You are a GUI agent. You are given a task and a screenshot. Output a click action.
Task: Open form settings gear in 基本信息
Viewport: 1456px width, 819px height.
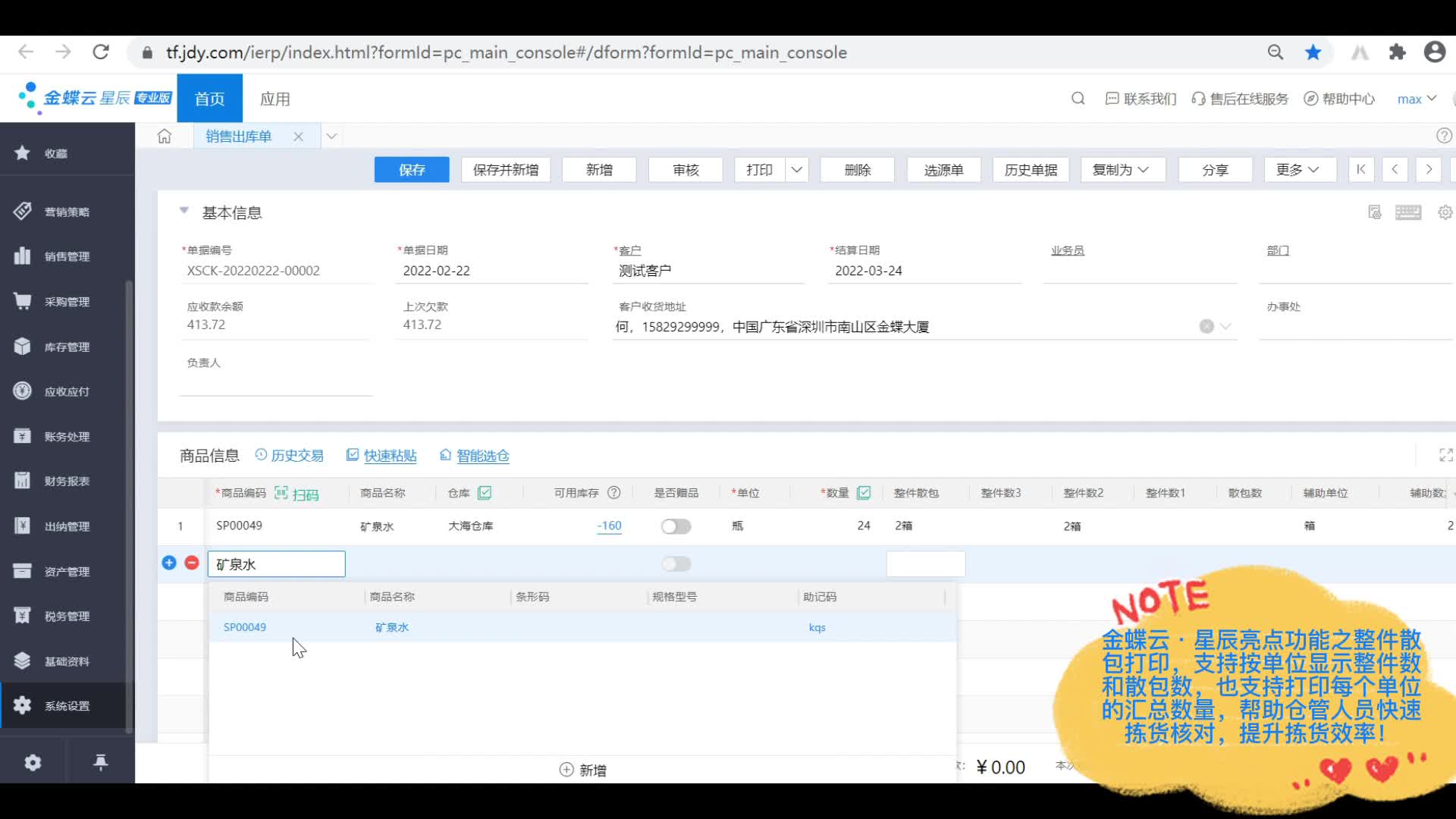(1445, 212)
